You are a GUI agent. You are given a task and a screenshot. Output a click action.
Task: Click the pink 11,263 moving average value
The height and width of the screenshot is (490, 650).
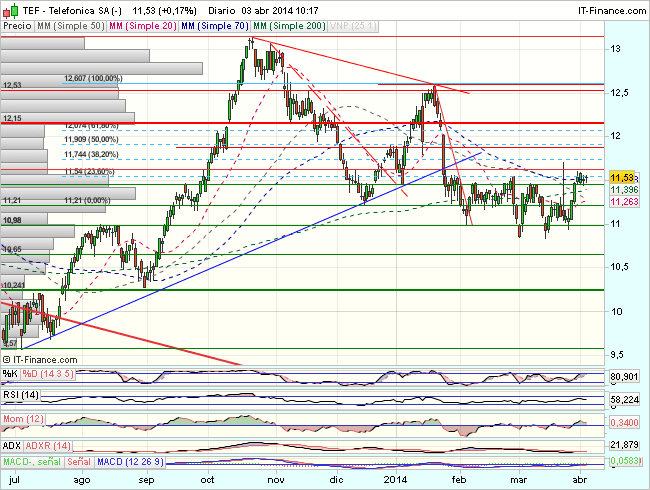click(624, 201)
